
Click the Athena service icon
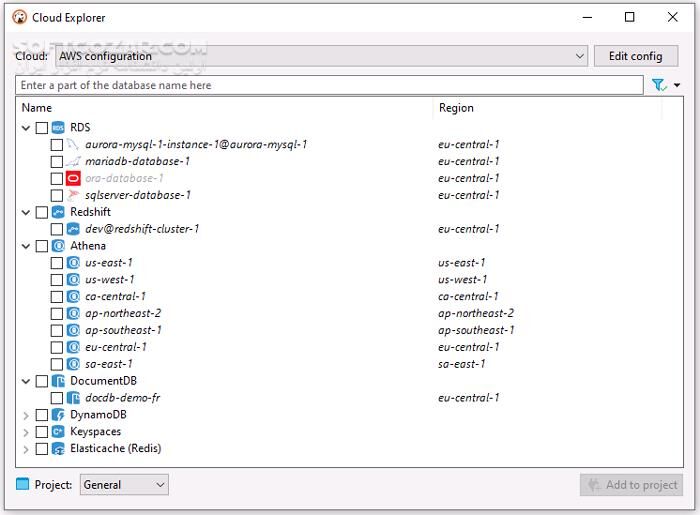click(58, 246)
